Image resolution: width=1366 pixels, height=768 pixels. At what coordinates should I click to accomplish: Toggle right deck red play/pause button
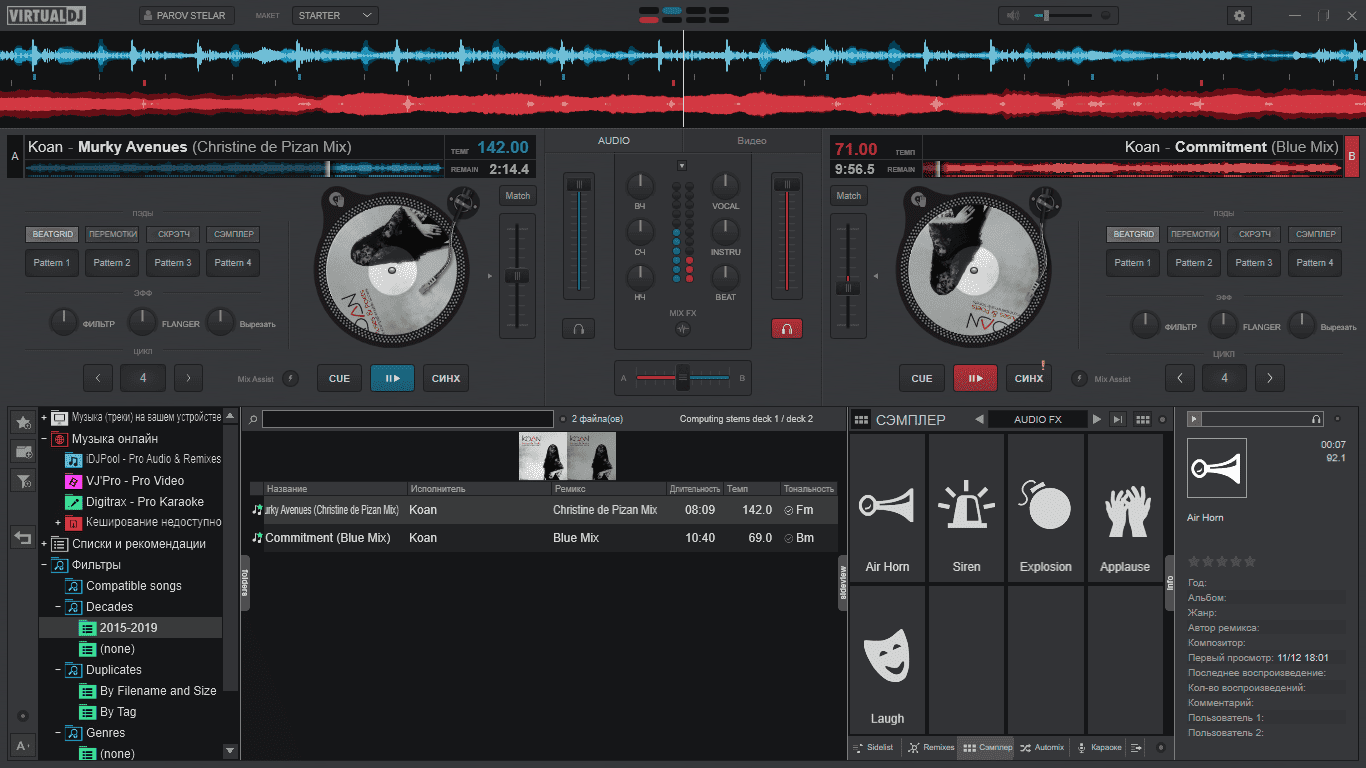(x=975, y=378)
